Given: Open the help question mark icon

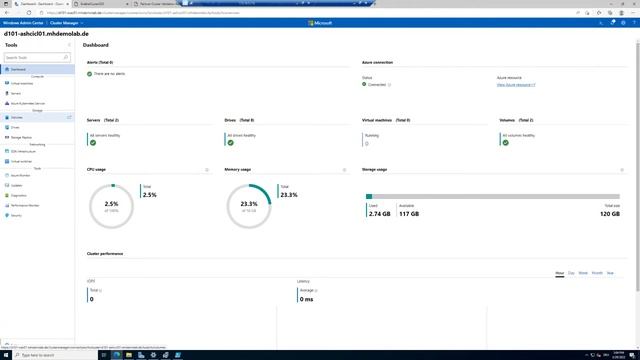Looking at the screenshot, I should pyautogui.click(x=634, y=23).
